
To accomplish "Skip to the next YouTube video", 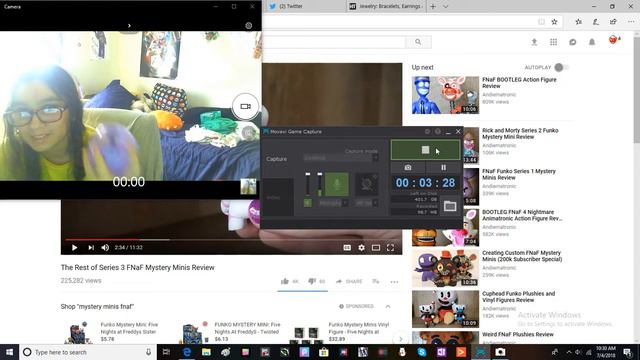I will 91,247.
